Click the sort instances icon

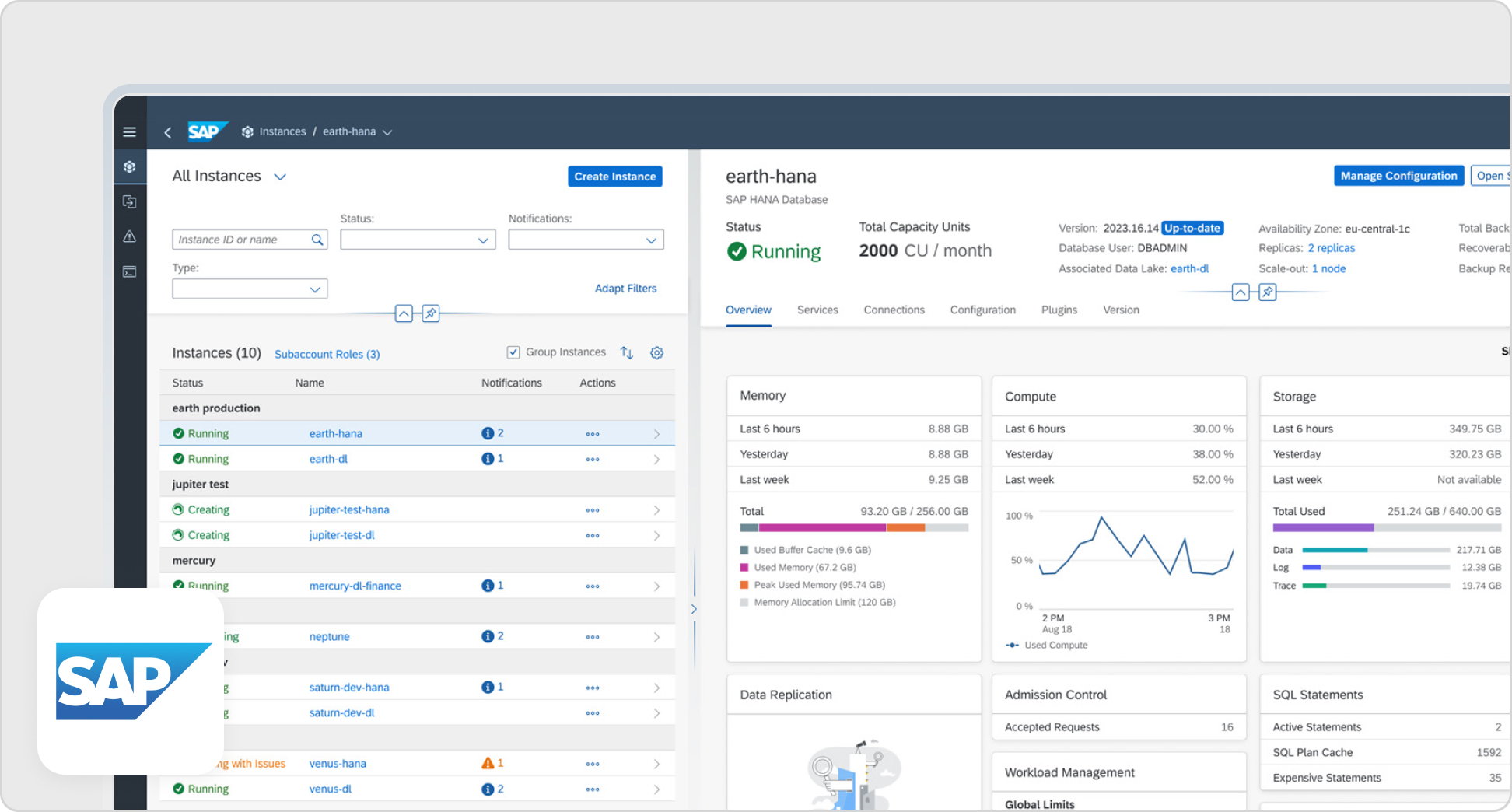pyautogui.click(x=627, y=353)
